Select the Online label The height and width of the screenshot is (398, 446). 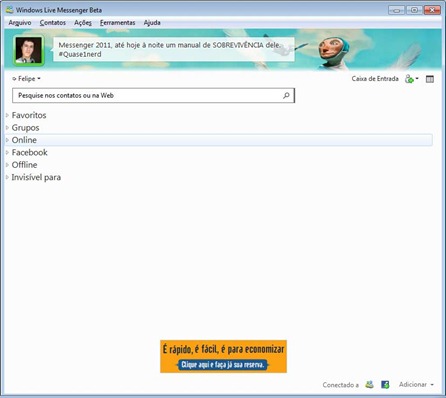click(24, 140)
